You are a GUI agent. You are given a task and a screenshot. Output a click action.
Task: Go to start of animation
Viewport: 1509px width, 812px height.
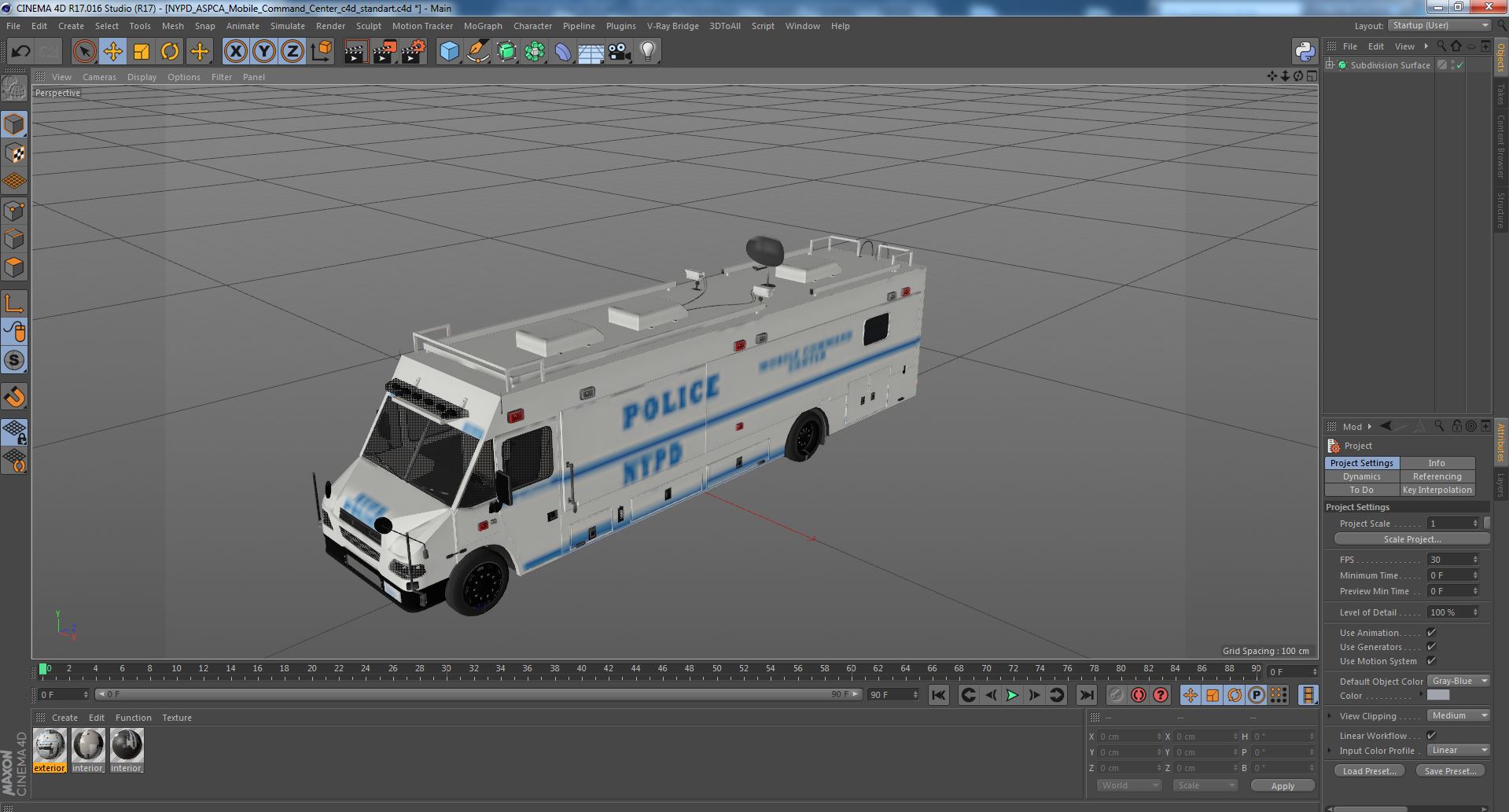pyautogui.click(x=939, y=695)
